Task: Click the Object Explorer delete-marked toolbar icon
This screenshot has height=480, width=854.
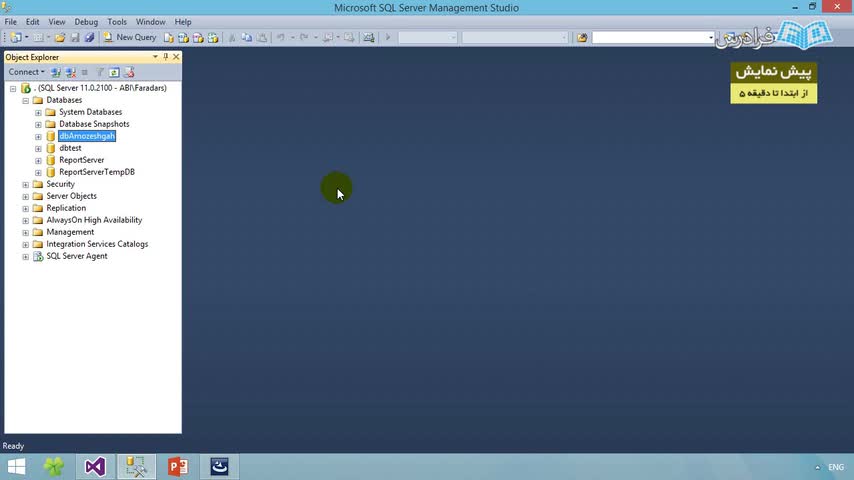Action: 129,72
